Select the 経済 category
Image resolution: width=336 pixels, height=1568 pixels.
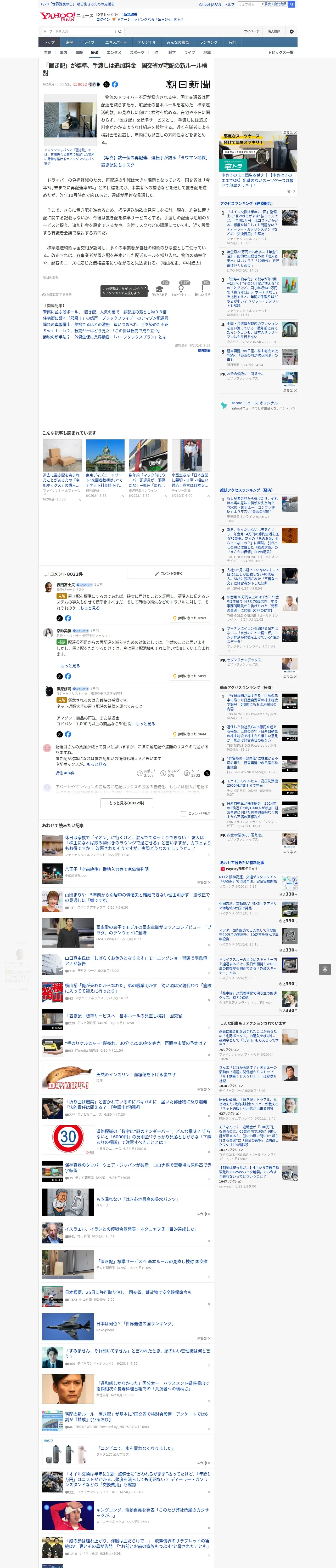94,52
